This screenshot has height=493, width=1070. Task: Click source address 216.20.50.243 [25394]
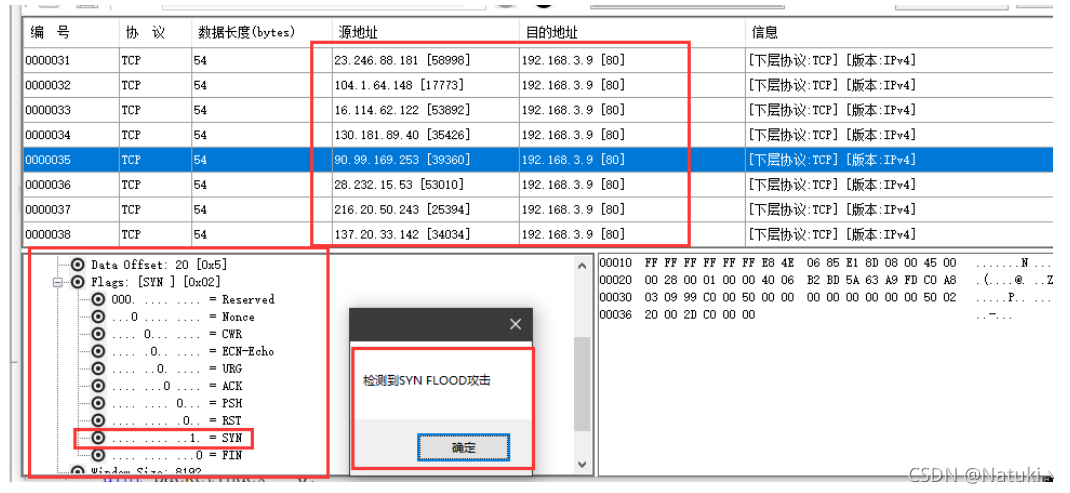click(x=403, y=209)
